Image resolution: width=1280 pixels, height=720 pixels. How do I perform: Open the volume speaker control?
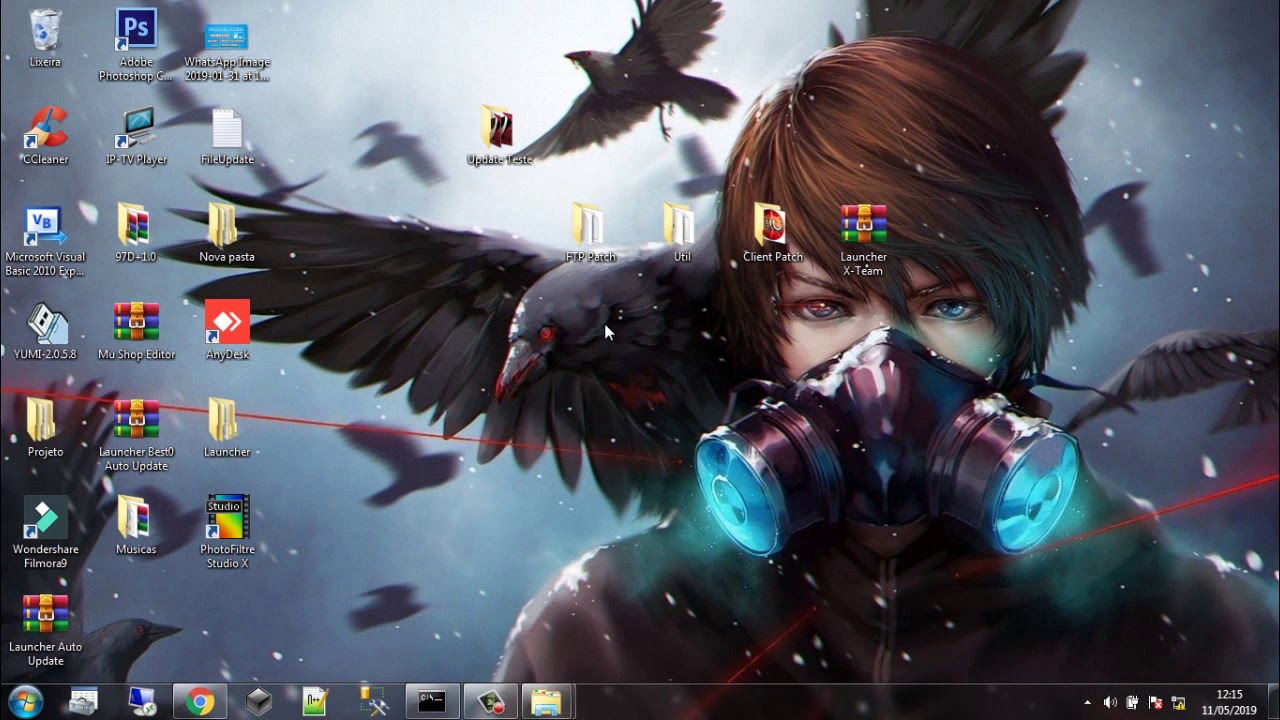(1110, 702)
